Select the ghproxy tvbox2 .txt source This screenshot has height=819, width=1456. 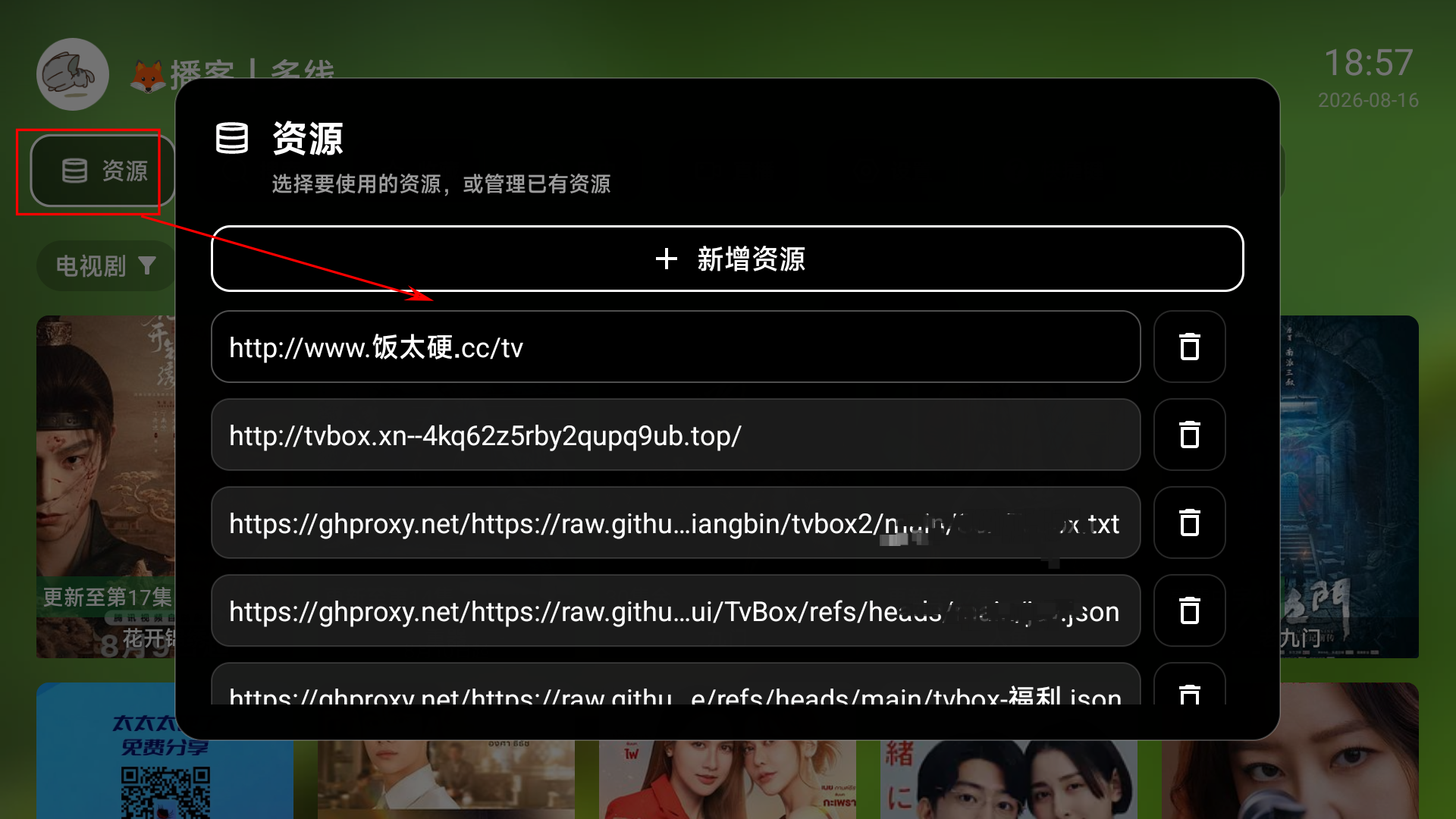point(676,522)
